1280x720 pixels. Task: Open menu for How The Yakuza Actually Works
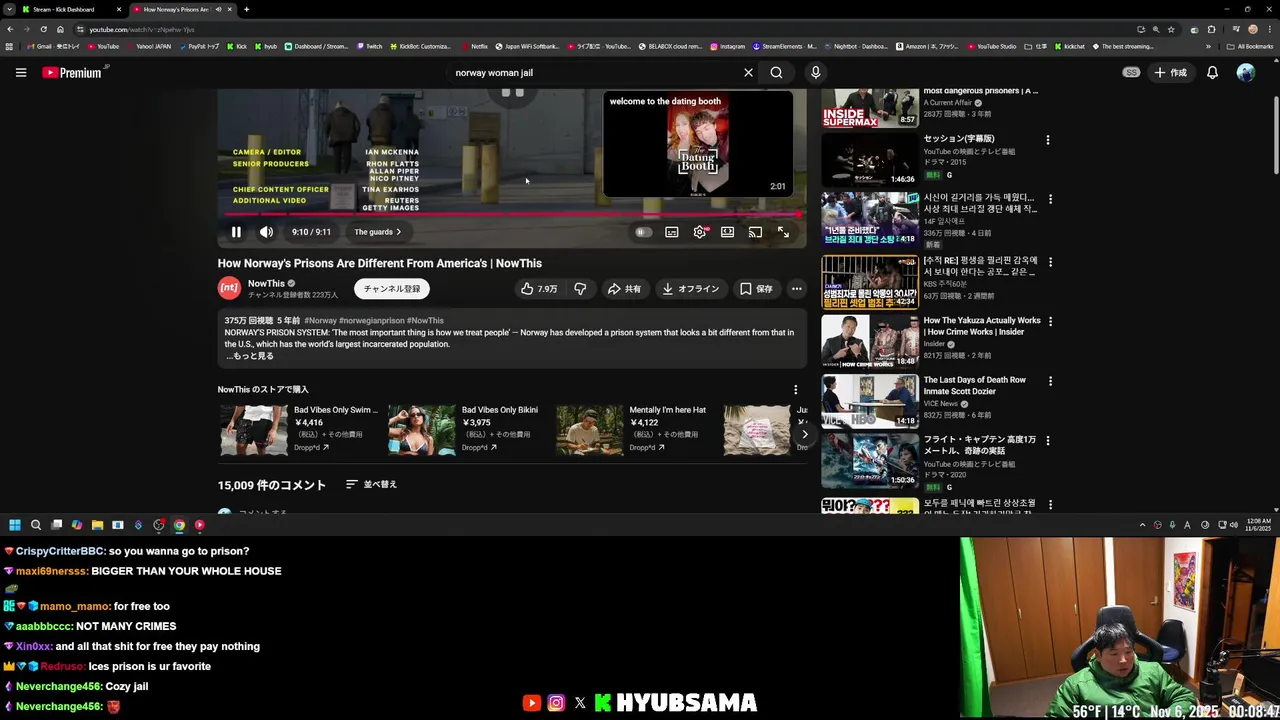1050,322
